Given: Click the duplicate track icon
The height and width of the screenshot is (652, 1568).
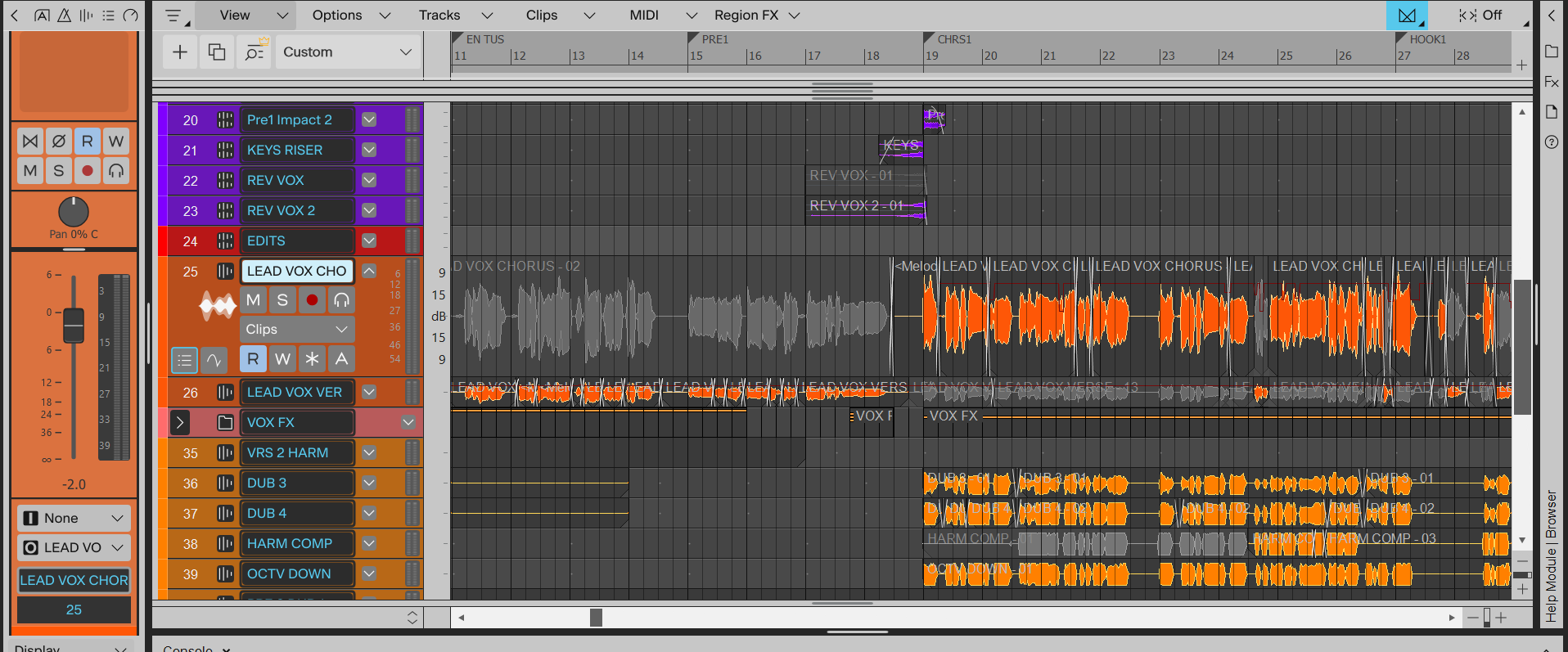Looking at the screenshot, I should (x=217, y=52).
